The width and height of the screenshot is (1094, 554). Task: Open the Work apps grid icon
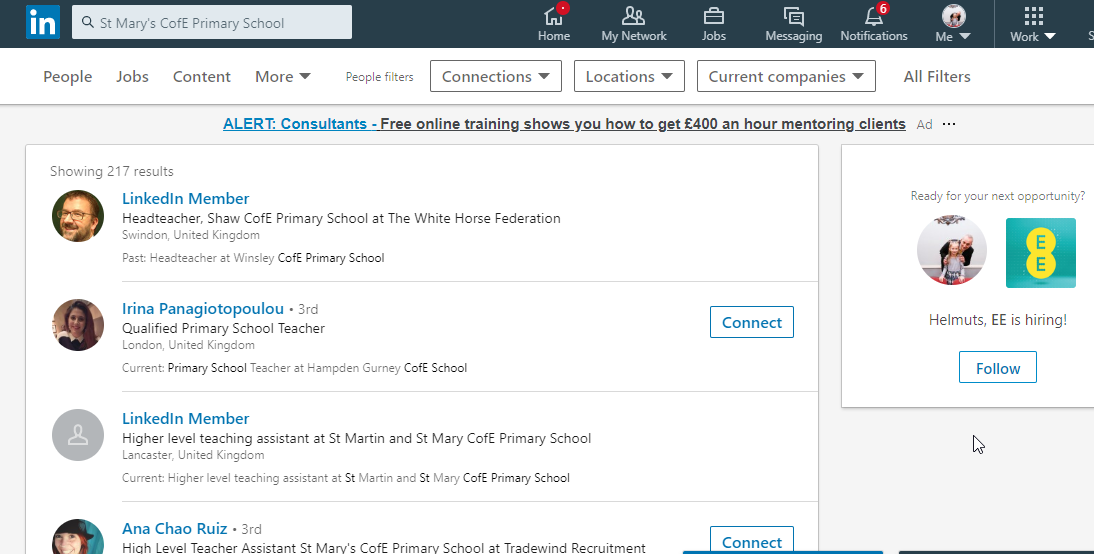1033,16
